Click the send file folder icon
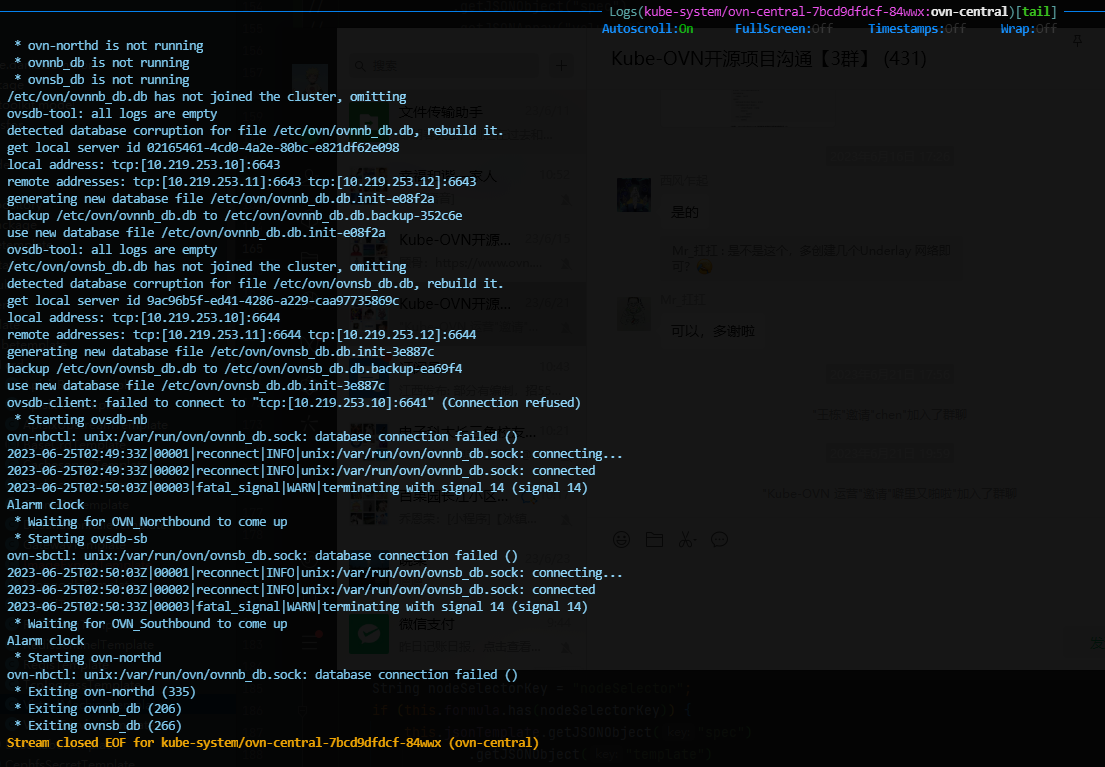 [654, 539]
